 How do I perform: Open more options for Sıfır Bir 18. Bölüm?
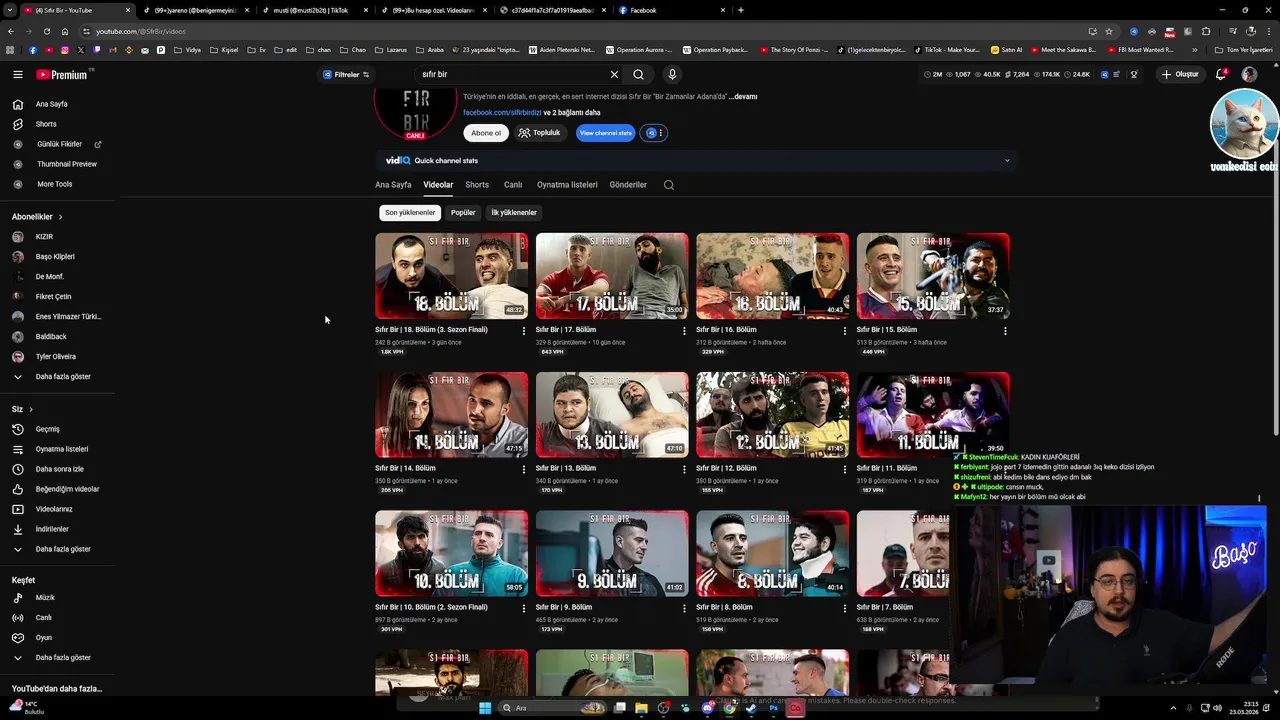[x=524, y=331]
